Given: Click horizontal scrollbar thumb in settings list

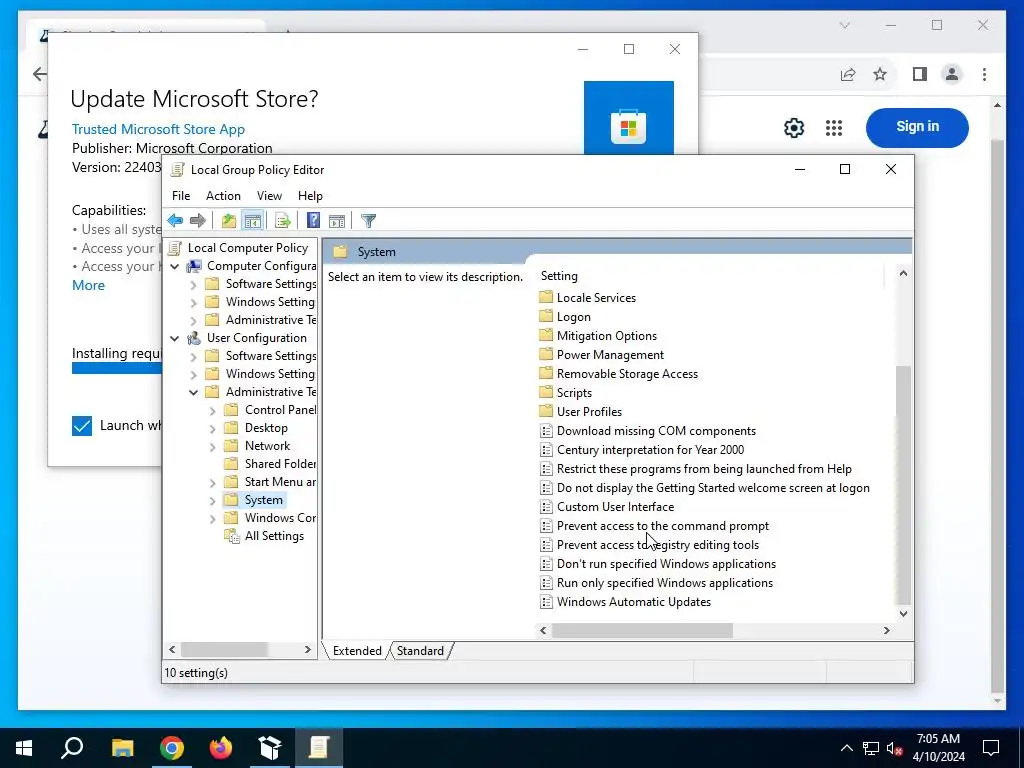Looking at the screenshot, I should pos(642,630).
